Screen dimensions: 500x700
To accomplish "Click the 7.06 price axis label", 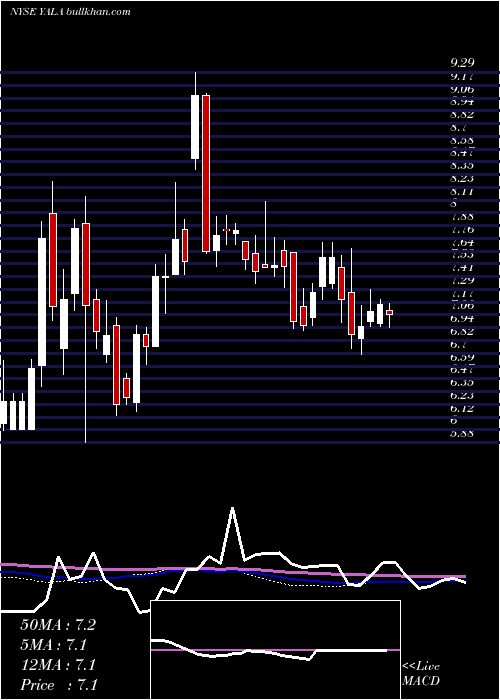I will tap(462, 306).
